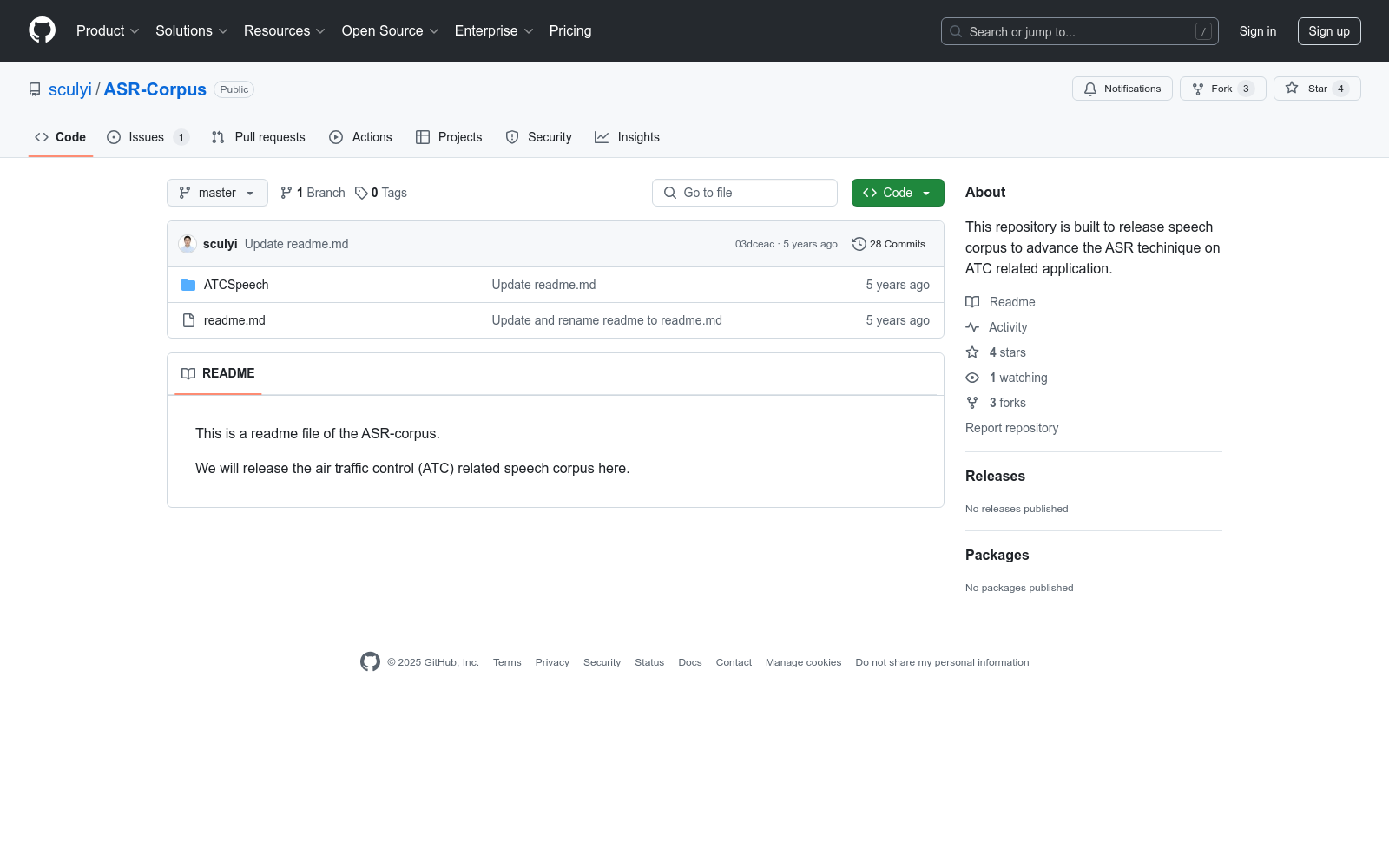View 28 Commits history
The height and width of the screenshot is (868, 1389).
point(889,244)
